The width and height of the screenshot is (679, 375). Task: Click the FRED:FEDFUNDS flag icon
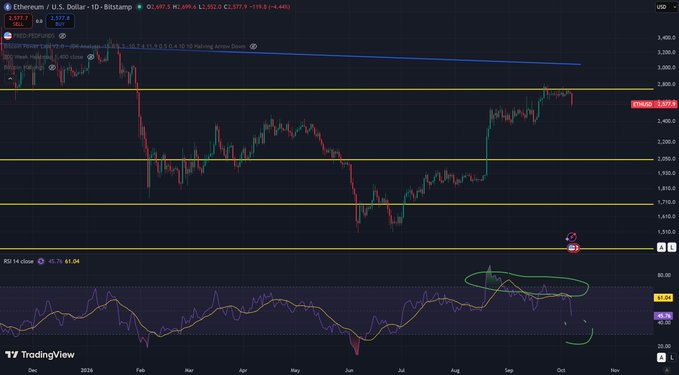click(7, 36)
